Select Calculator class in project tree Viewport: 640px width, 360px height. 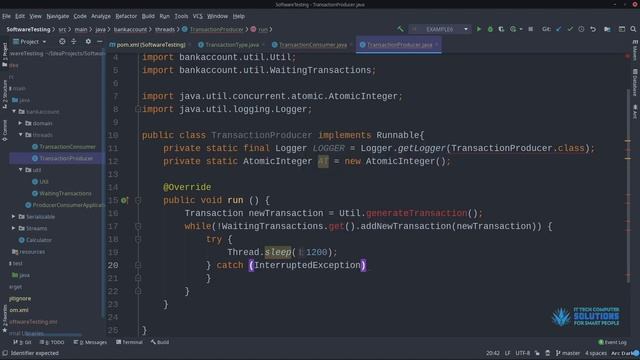[39, 240]
